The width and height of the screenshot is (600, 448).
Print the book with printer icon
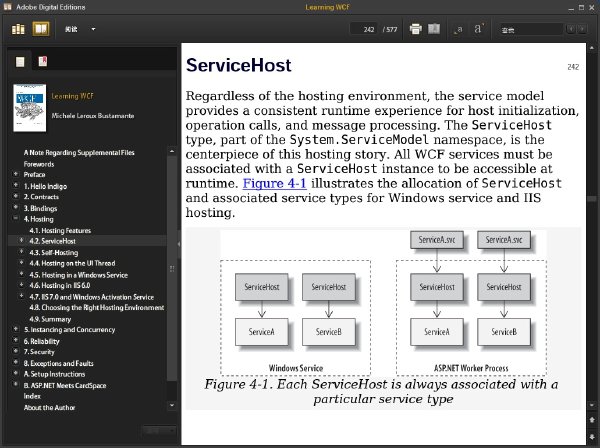tap(416, 29)
